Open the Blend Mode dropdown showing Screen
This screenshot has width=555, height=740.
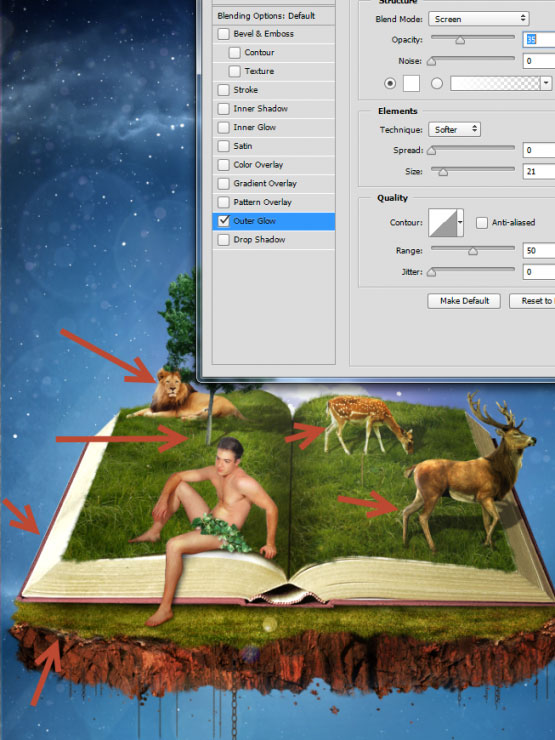pos(479,19)
